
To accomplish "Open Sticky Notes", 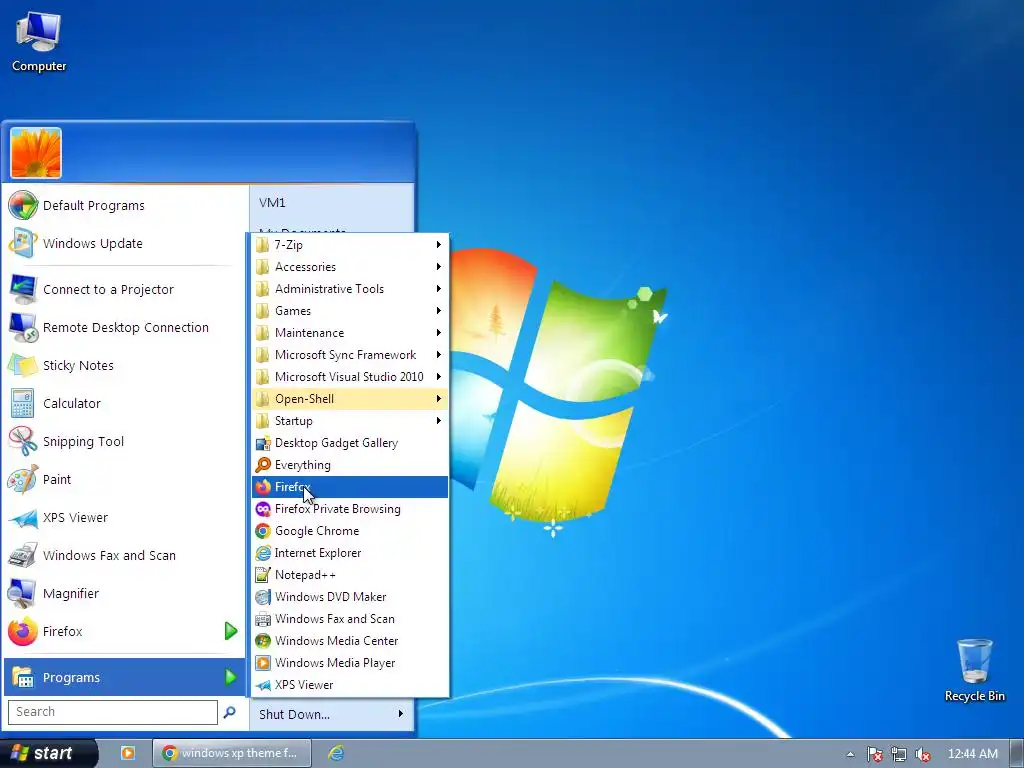I will (124, 365).
